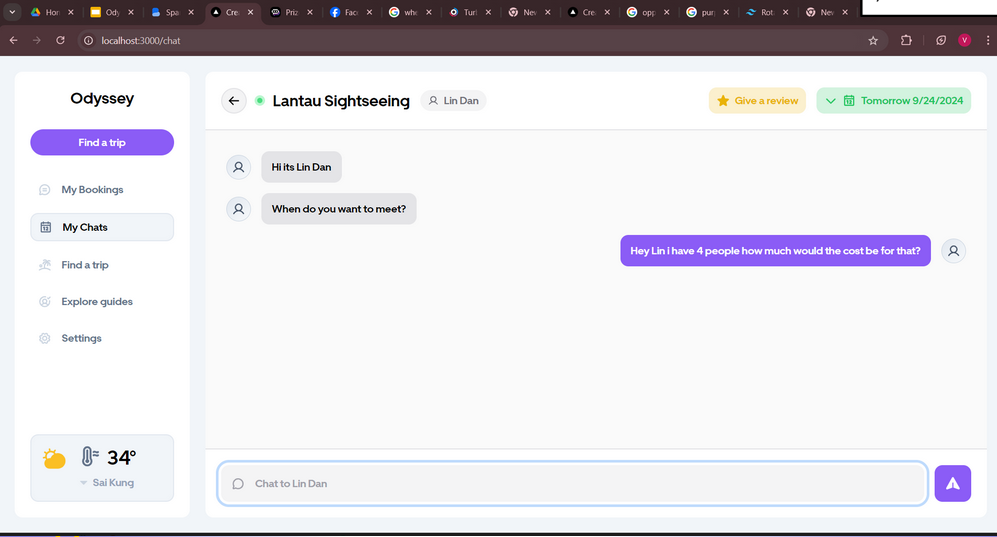
Task: Click the 34° temperature reading
Action: point(121,458)
